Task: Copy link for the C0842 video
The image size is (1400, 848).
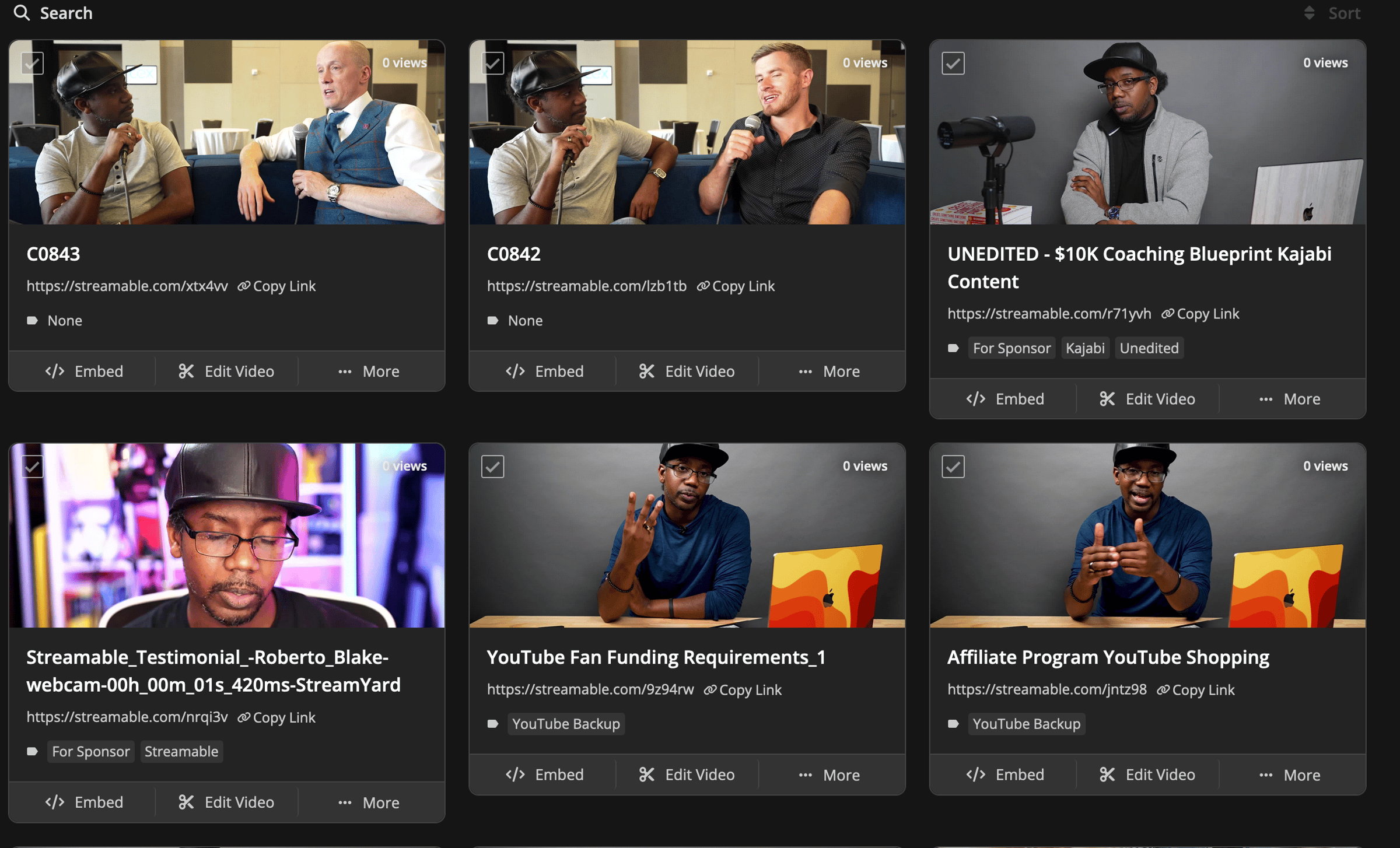Action: point(736,286)
